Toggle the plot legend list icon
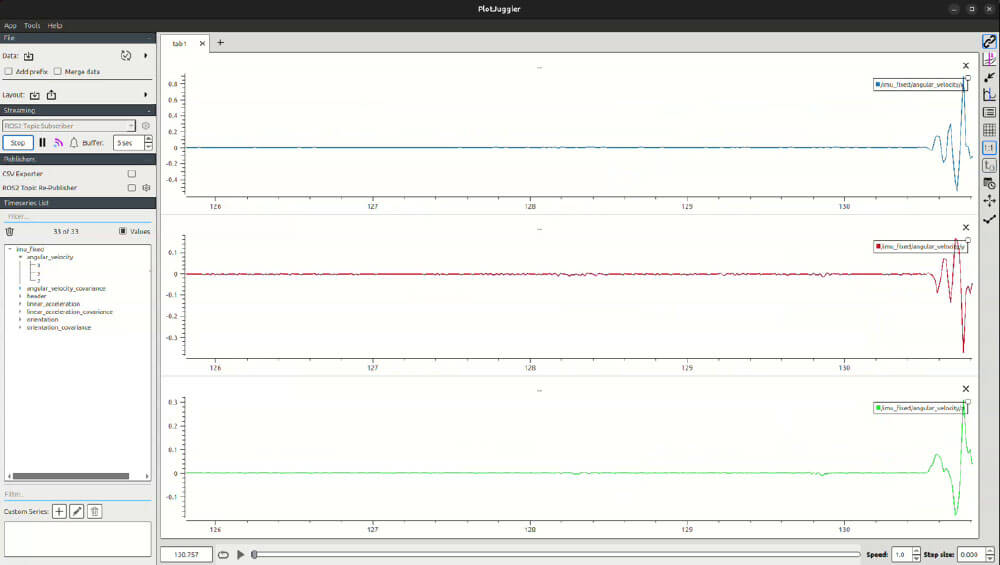1000x565 pixels. (x=989, y=112)
